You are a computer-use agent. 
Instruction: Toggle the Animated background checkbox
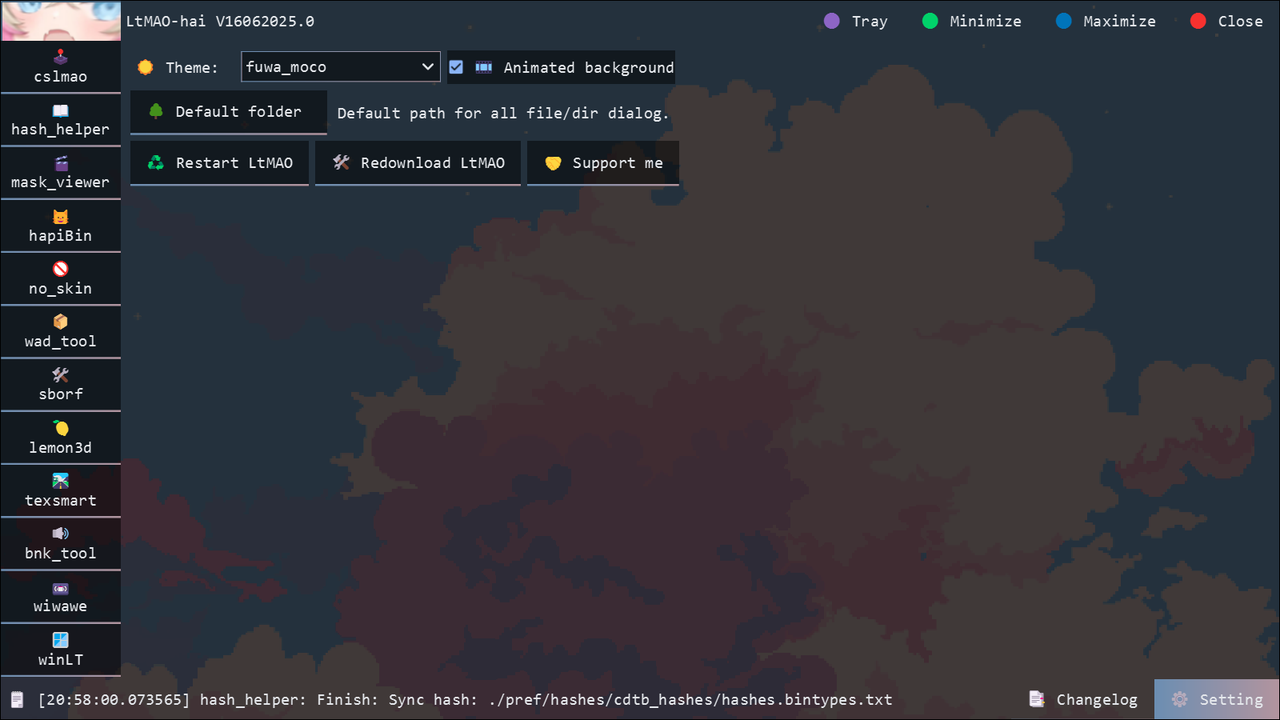pyautogui.click(x=456, y=67)
